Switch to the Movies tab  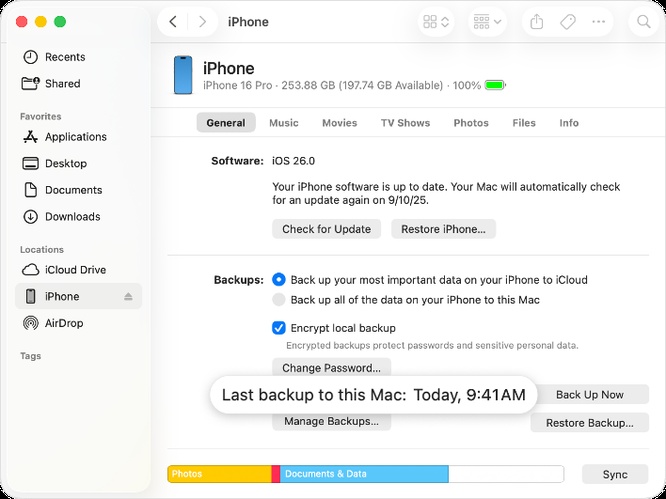point(339,123)
